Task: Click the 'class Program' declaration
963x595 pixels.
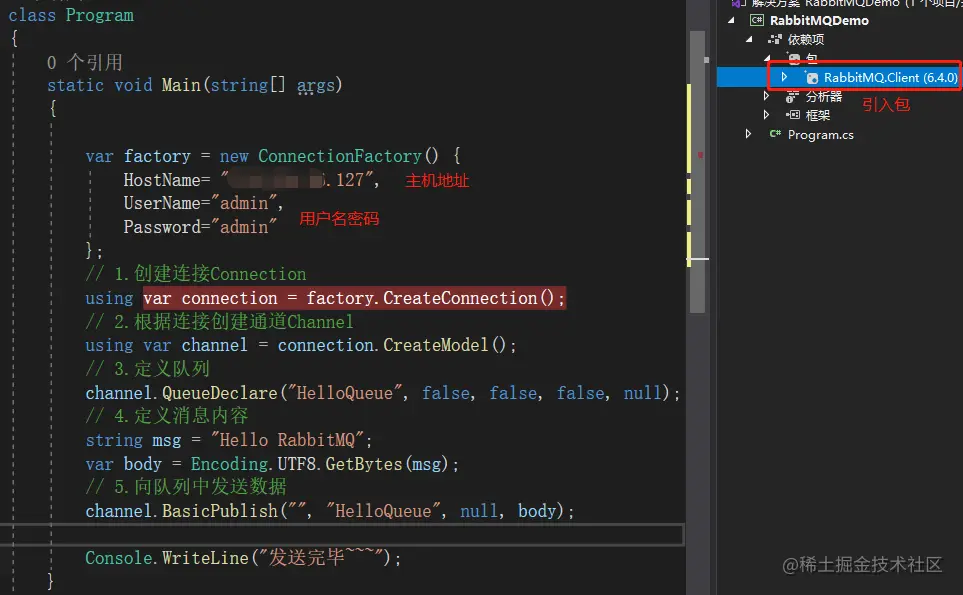Action: click(71, 15)
